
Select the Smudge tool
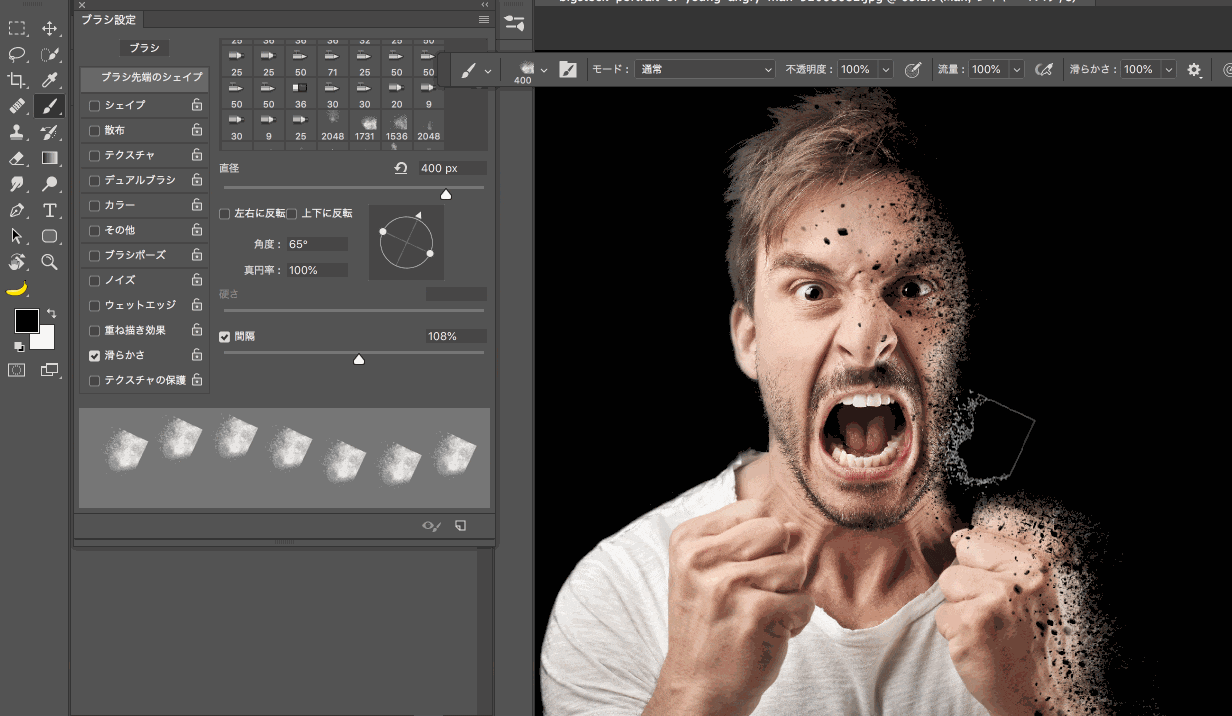point(17,184)
